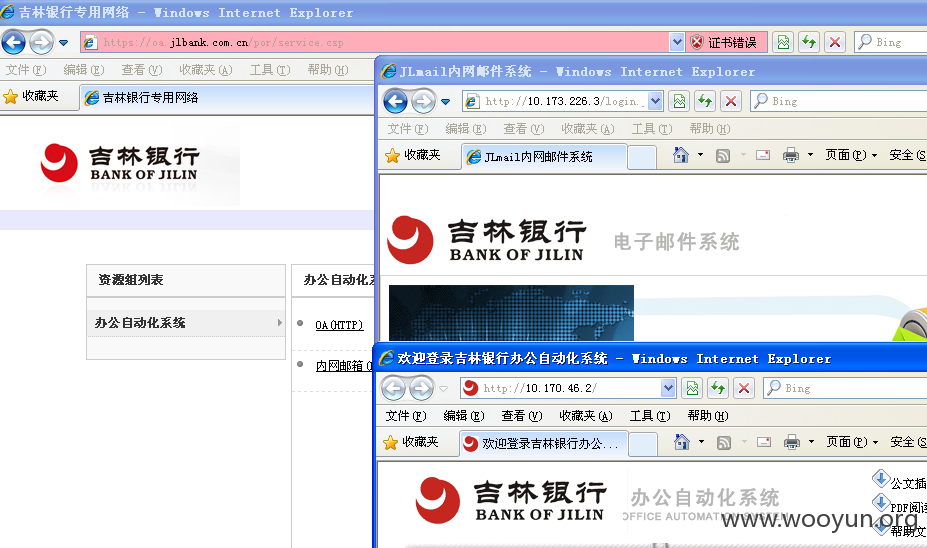Expand Print dropdown arrow in JLmail window
This screenshot has width=927, height=548.
coord(811,155)
